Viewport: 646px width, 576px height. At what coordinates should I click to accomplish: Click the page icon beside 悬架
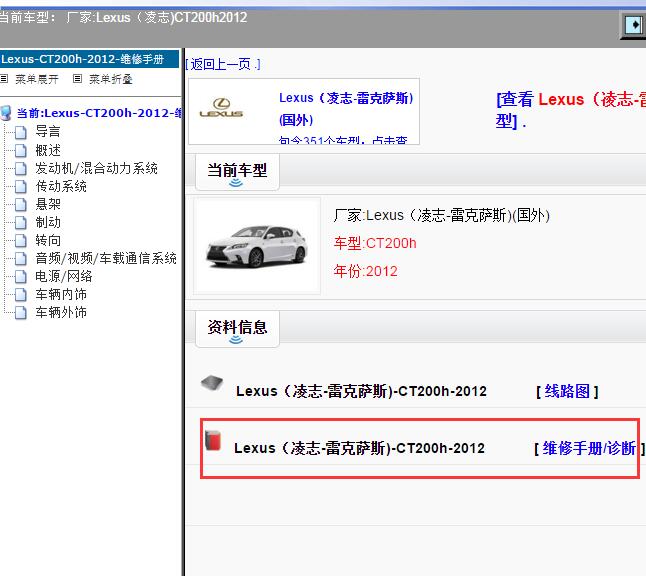pos(21,204)
